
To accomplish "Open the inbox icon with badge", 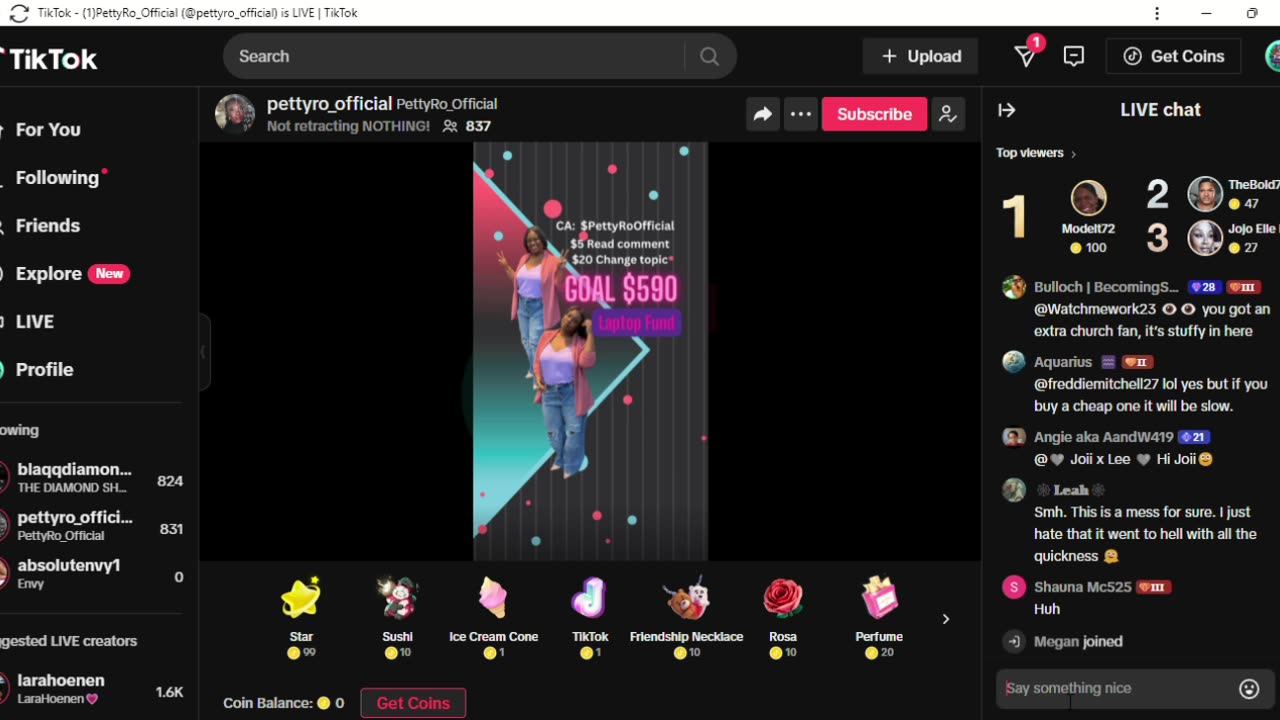I will tap(1025, 56).
